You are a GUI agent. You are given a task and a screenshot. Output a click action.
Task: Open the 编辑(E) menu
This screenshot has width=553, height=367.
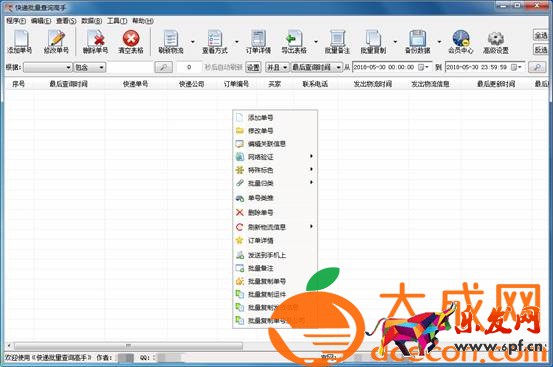41,21
